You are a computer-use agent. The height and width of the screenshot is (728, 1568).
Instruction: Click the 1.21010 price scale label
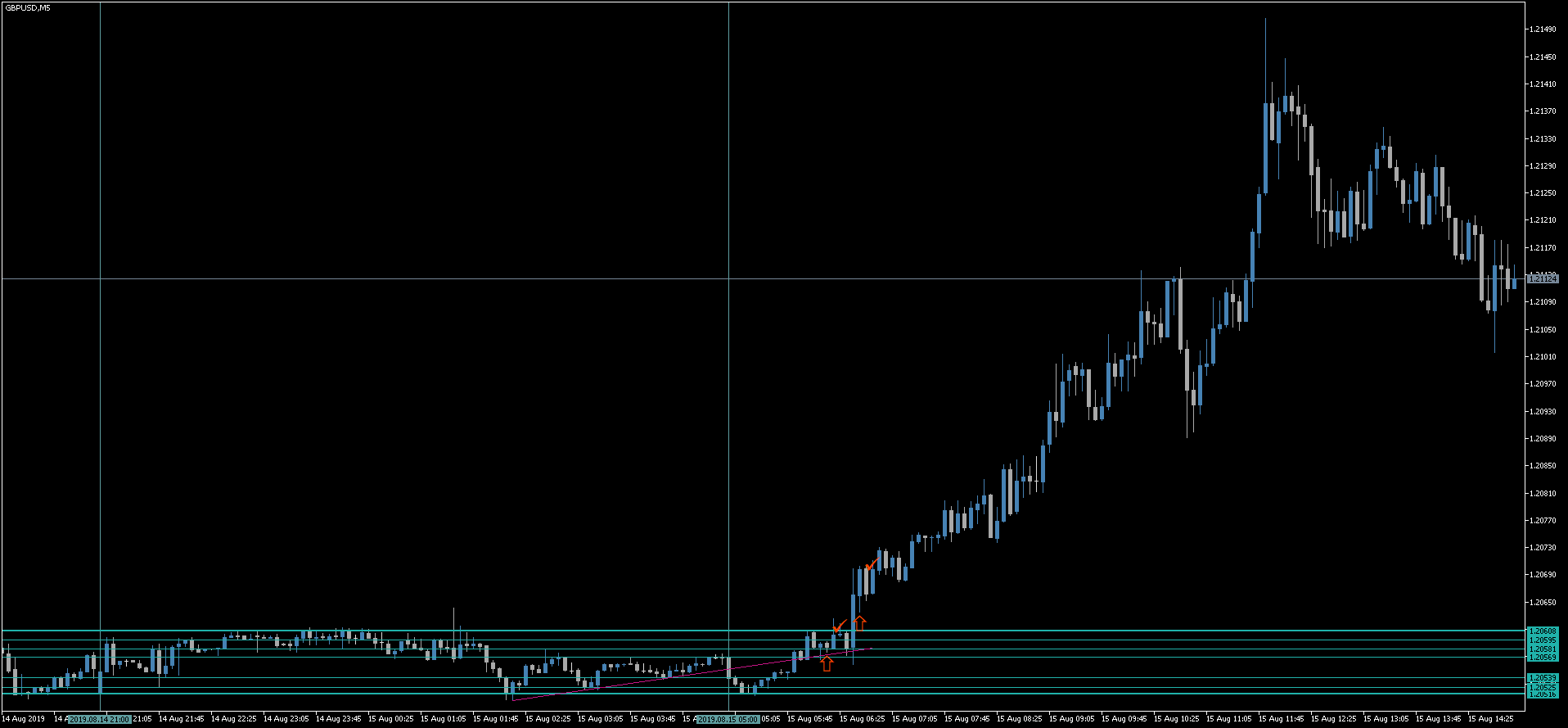(1542, 357)
